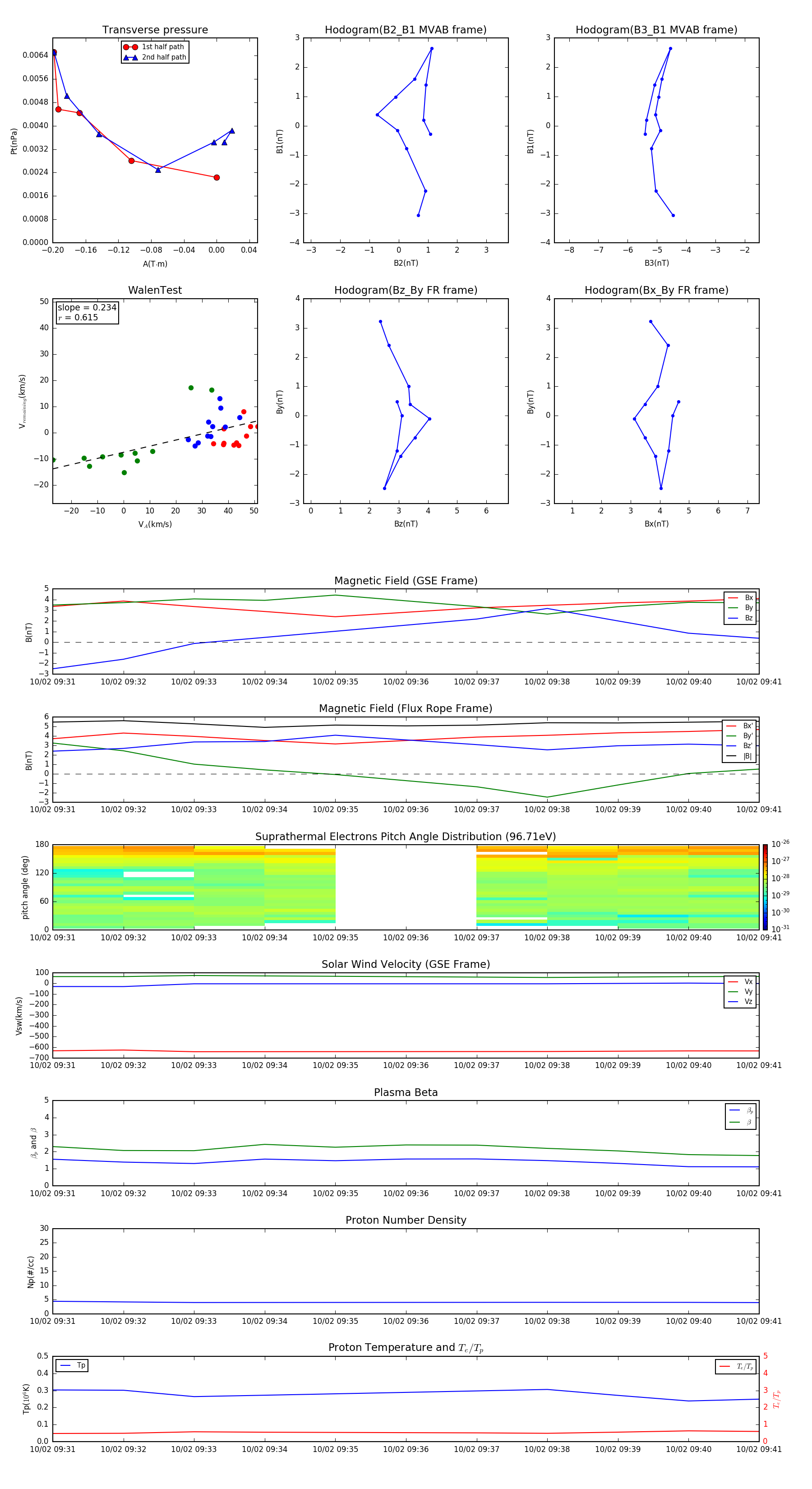Click the '180' pitch angle tick label
This screenshot has height=1489, width=812.
42,845
